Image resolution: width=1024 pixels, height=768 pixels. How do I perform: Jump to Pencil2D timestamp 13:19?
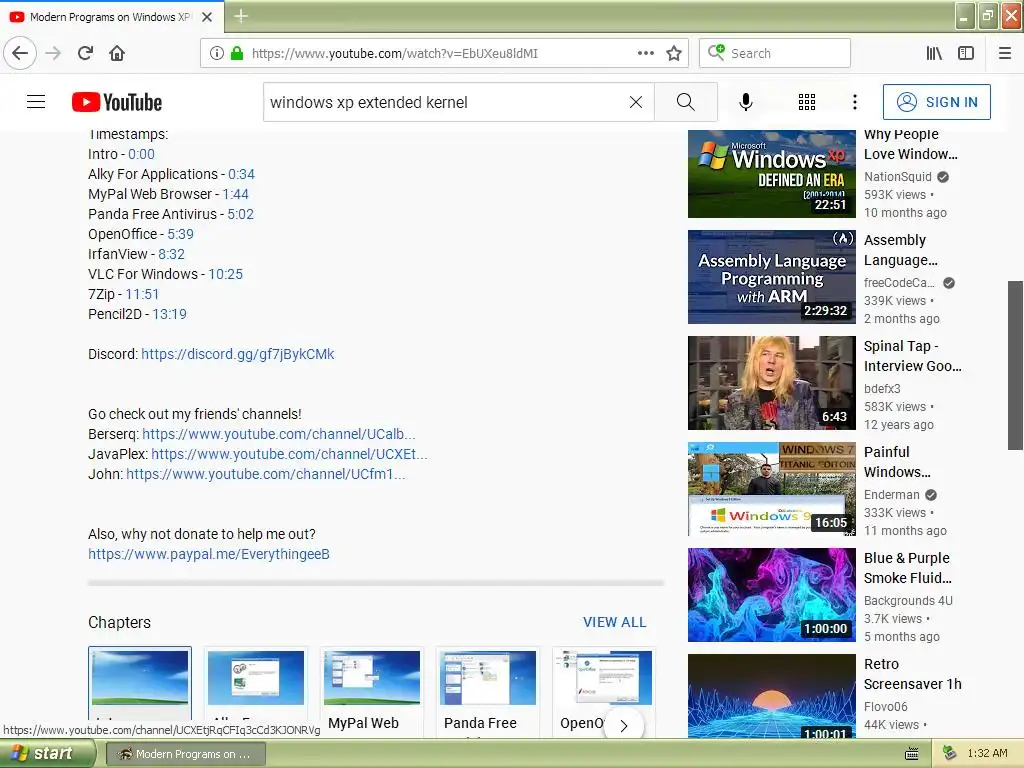[x=169, y=314]
